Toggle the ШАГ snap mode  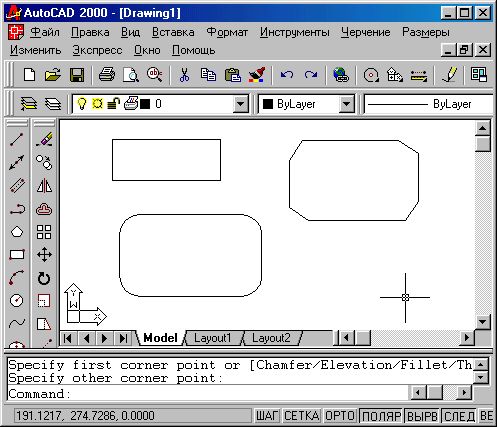coord(267,416)
